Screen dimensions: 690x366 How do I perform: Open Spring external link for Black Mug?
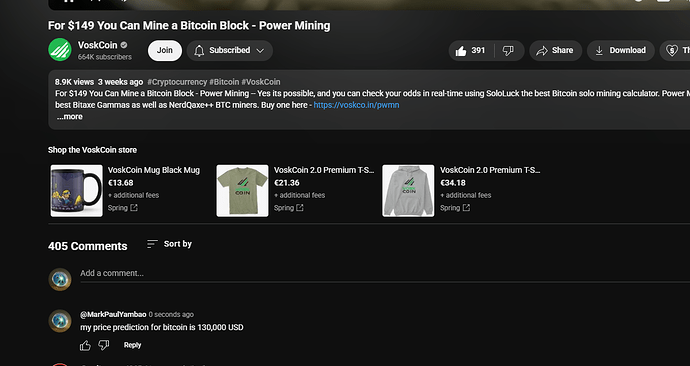pos(123,208)
